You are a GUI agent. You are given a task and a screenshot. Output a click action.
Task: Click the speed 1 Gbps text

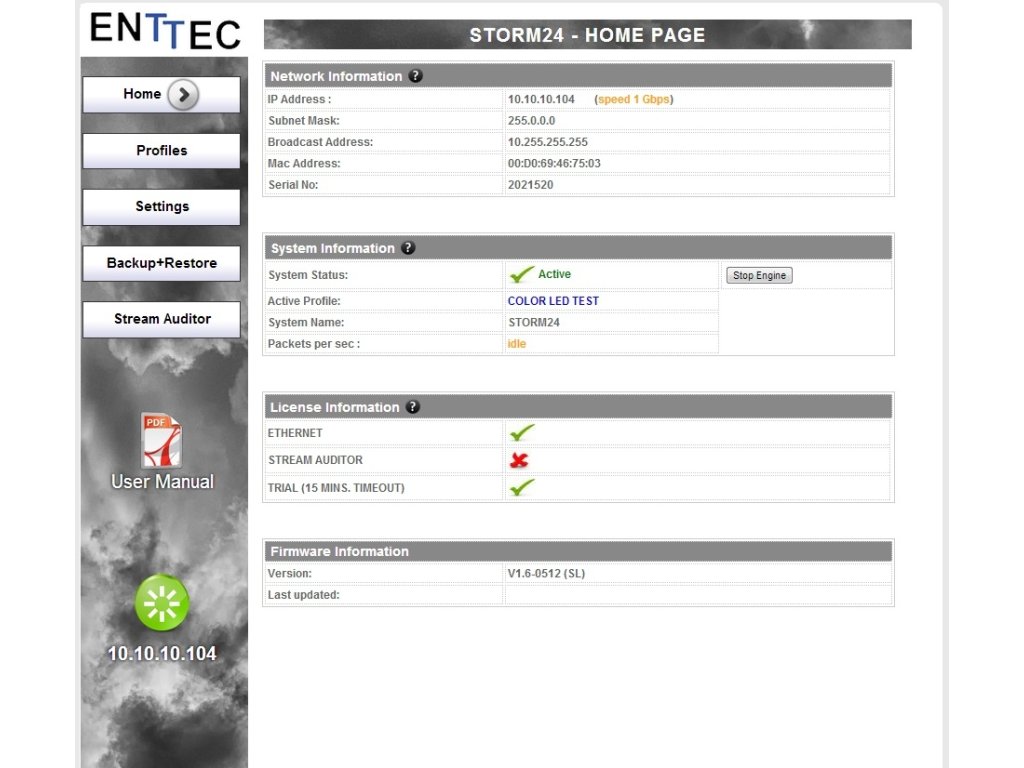point(633,99)
